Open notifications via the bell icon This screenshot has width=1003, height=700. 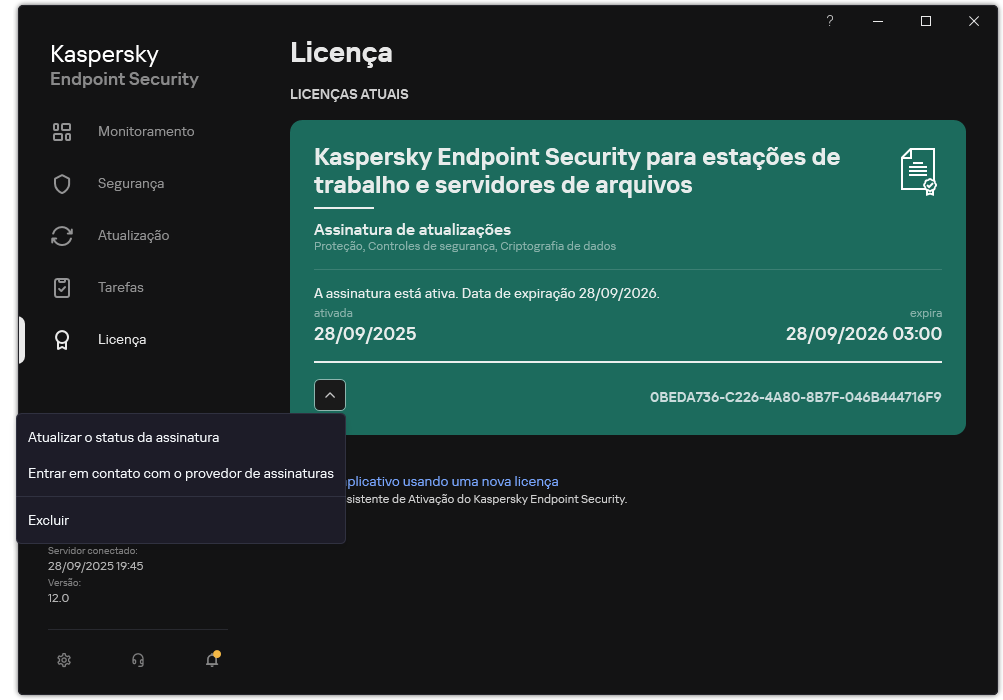click(212, 660)
